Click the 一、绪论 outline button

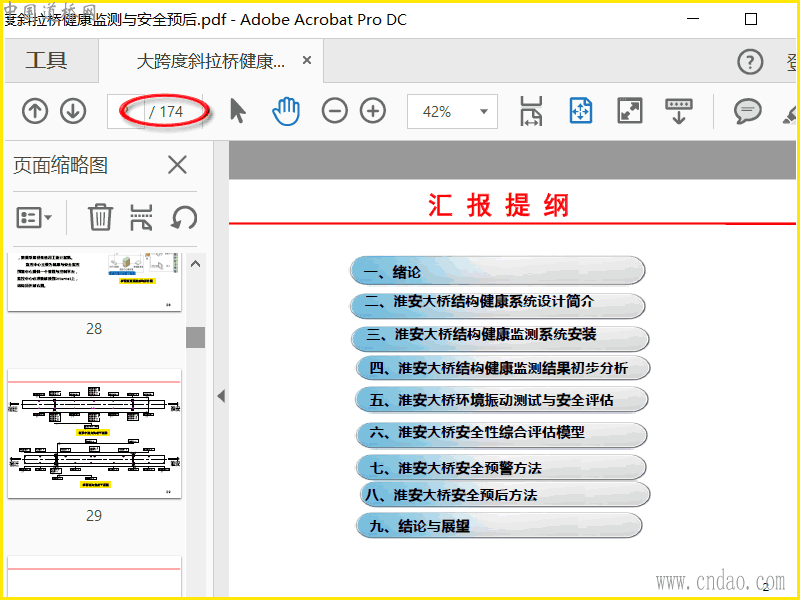pos(497,271)
